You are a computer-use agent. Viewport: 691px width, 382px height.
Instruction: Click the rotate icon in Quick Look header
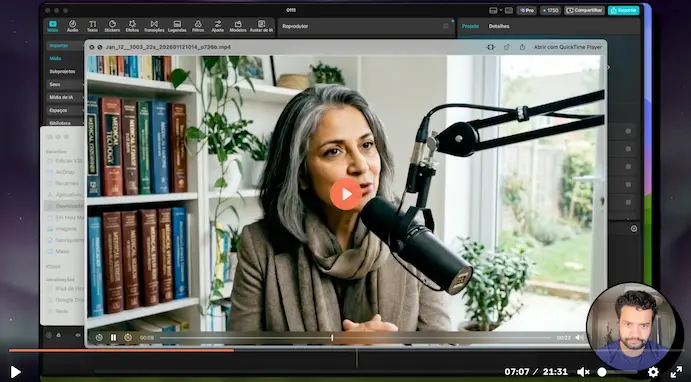[507, 47]
